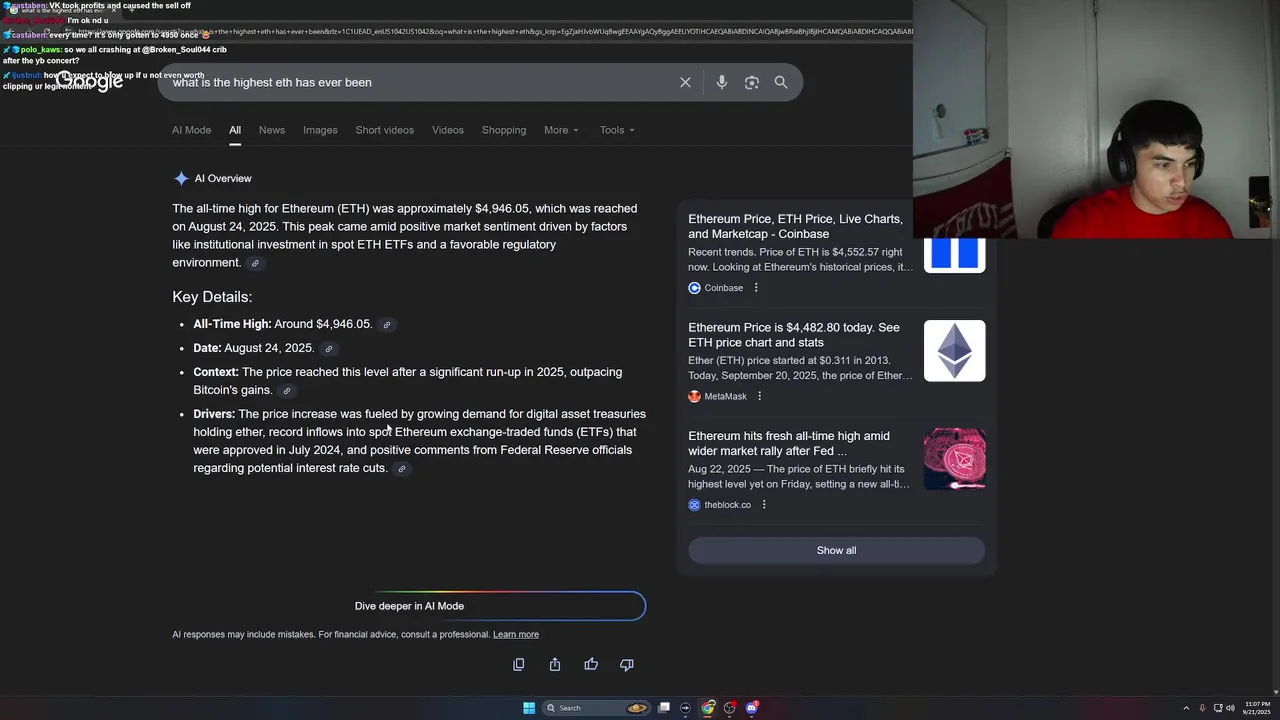Switch to AI Mode tab
Image resolution: width=1280 pixels, height=720 pixels.
click(191, 130)
